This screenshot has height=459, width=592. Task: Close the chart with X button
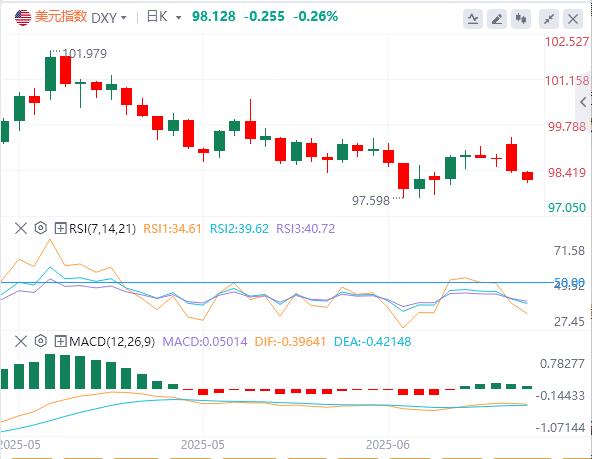point(573,19)
